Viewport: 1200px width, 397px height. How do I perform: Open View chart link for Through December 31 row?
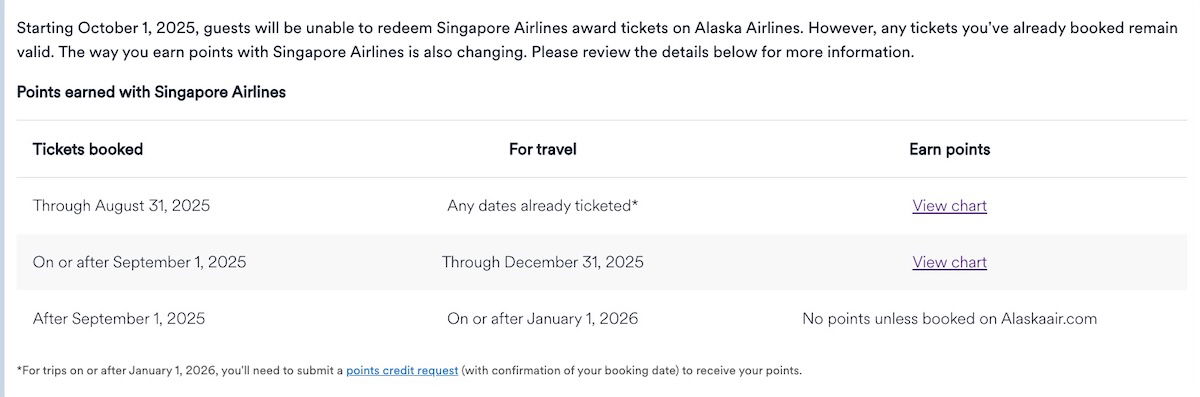coord(949,262)
